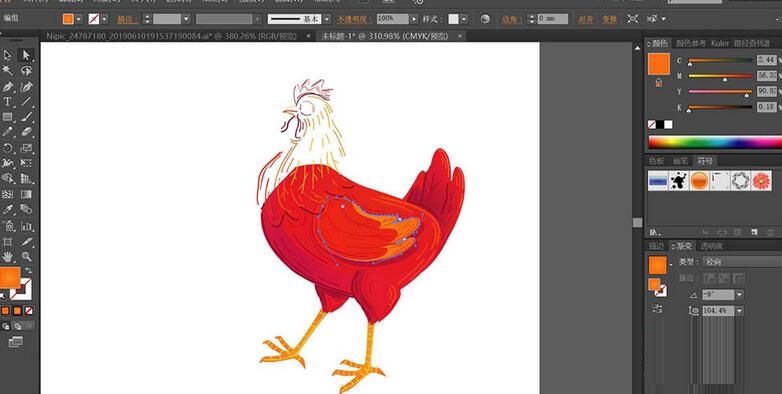Select the Type tool

(x=7, y=102)
